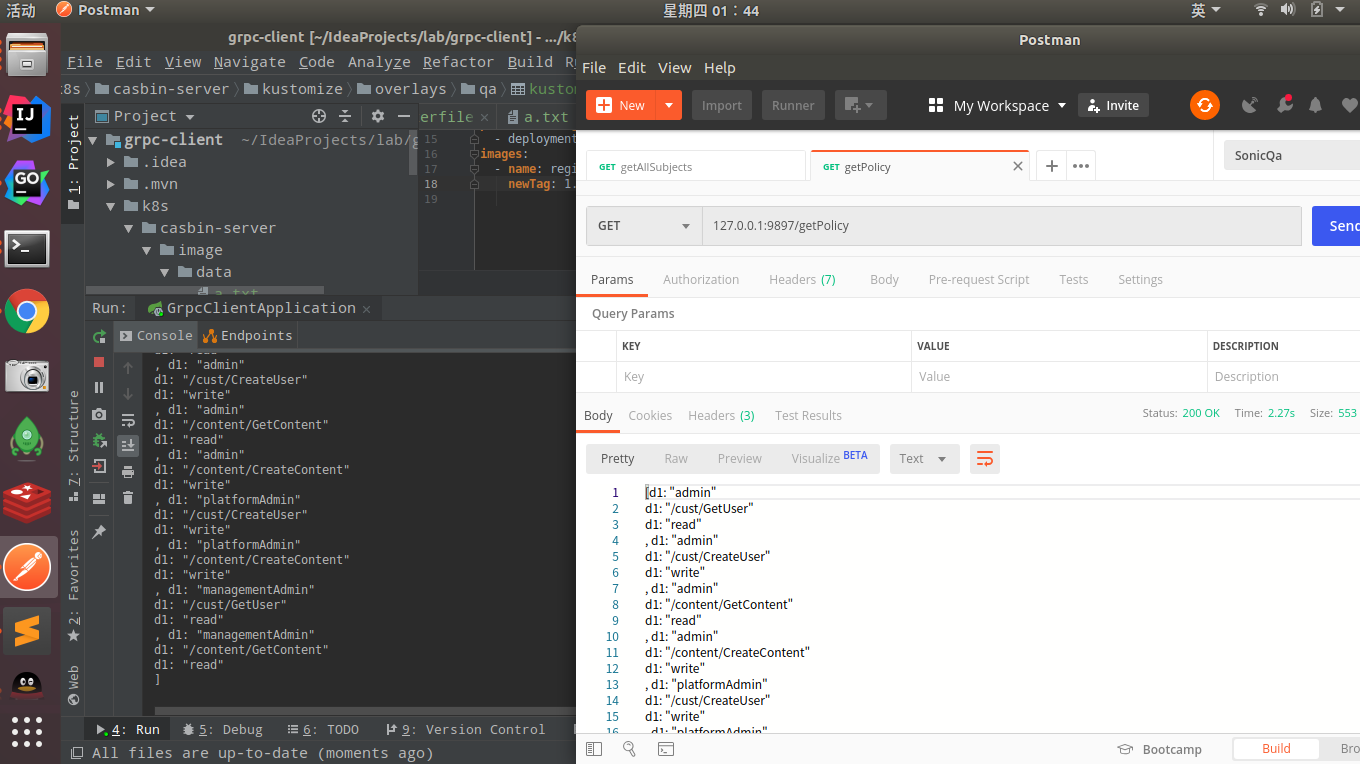Click the Invite button
Viewport: 1360px width, 764px height.
[1113, 105]
